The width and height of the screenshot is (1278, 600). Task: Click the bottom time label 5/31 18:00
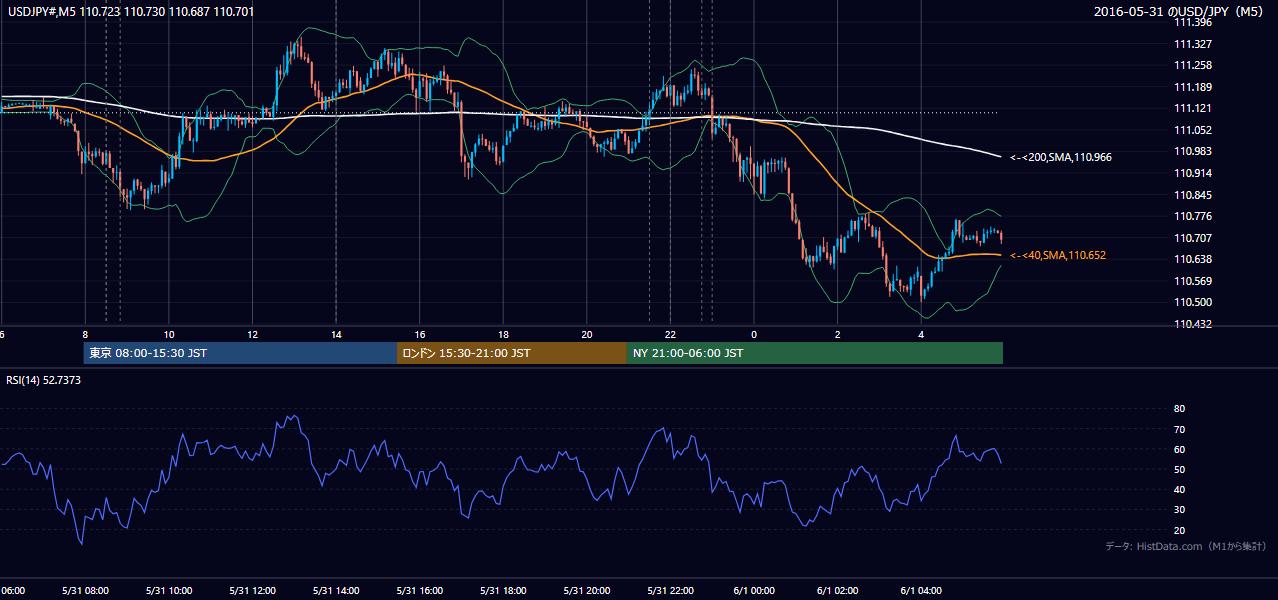click(x=503, y=590)
